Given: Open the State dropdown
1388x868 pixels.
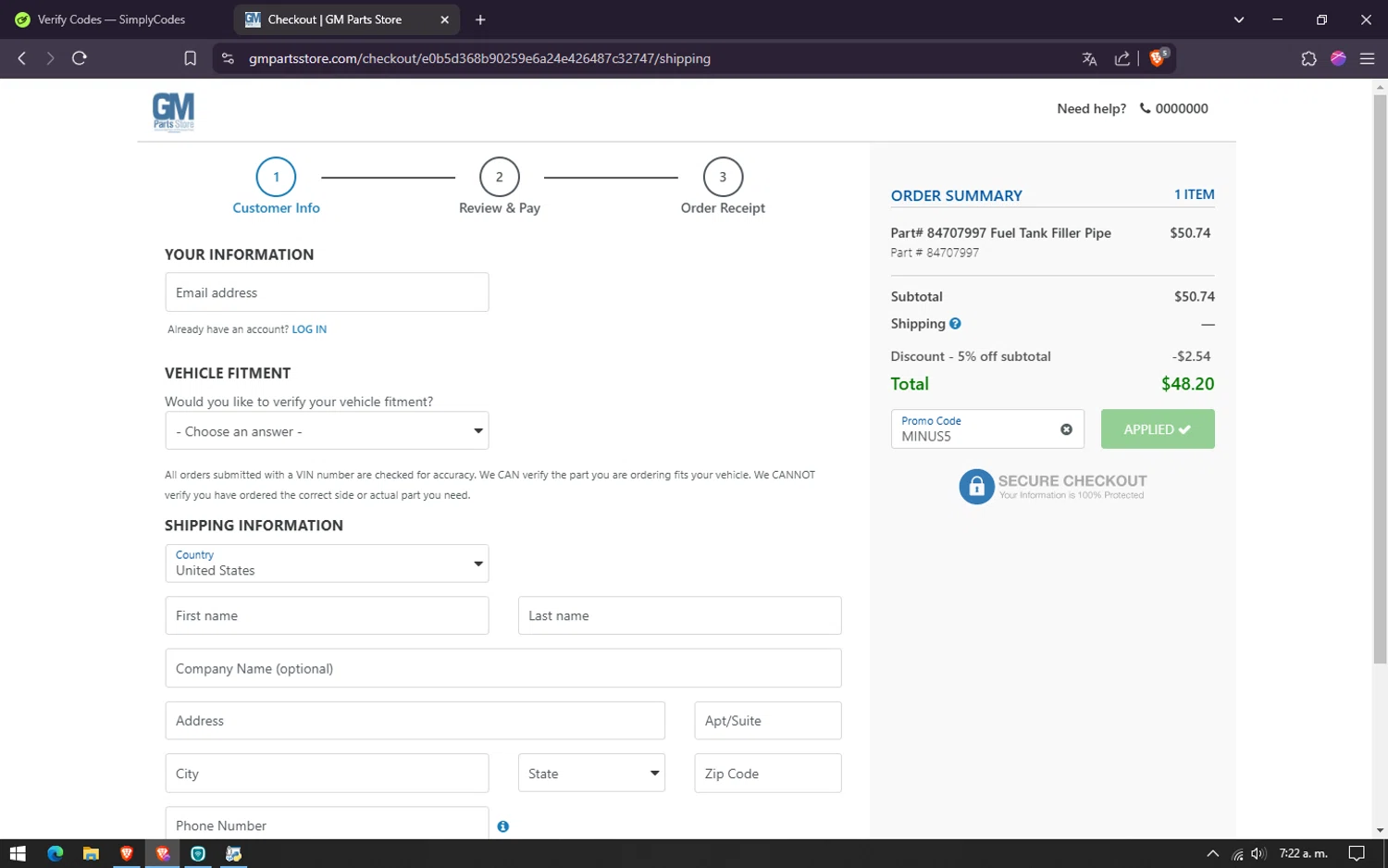Looking at the screenshot, I should 591,774.
